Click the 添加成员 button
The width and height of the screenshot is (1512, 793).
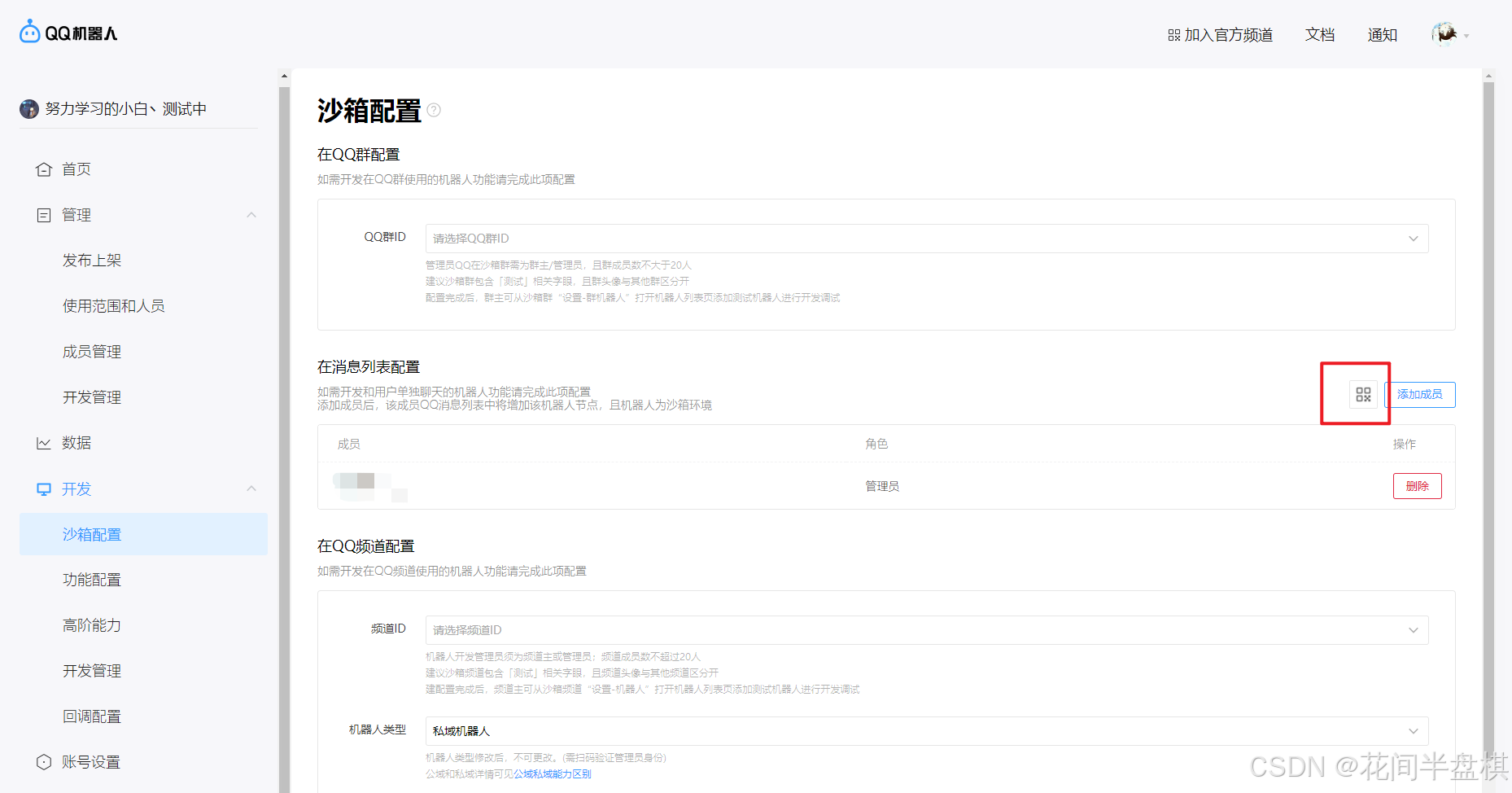click(1420, 395)
